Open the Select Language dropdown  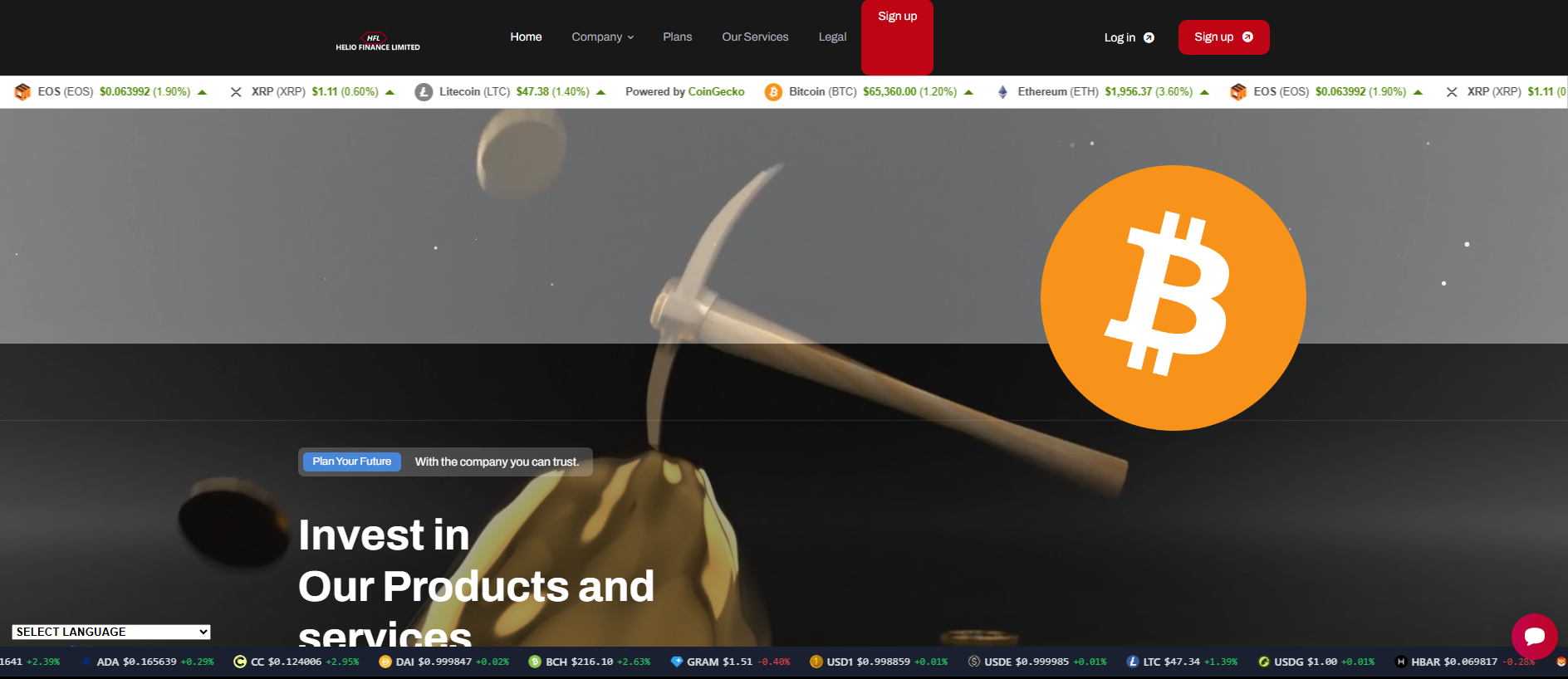111,632
